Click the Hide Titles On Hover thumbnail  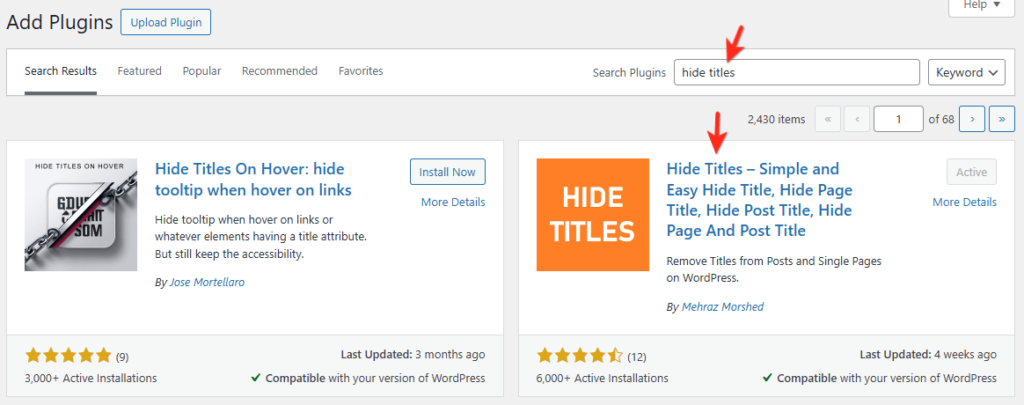point(81,214)
